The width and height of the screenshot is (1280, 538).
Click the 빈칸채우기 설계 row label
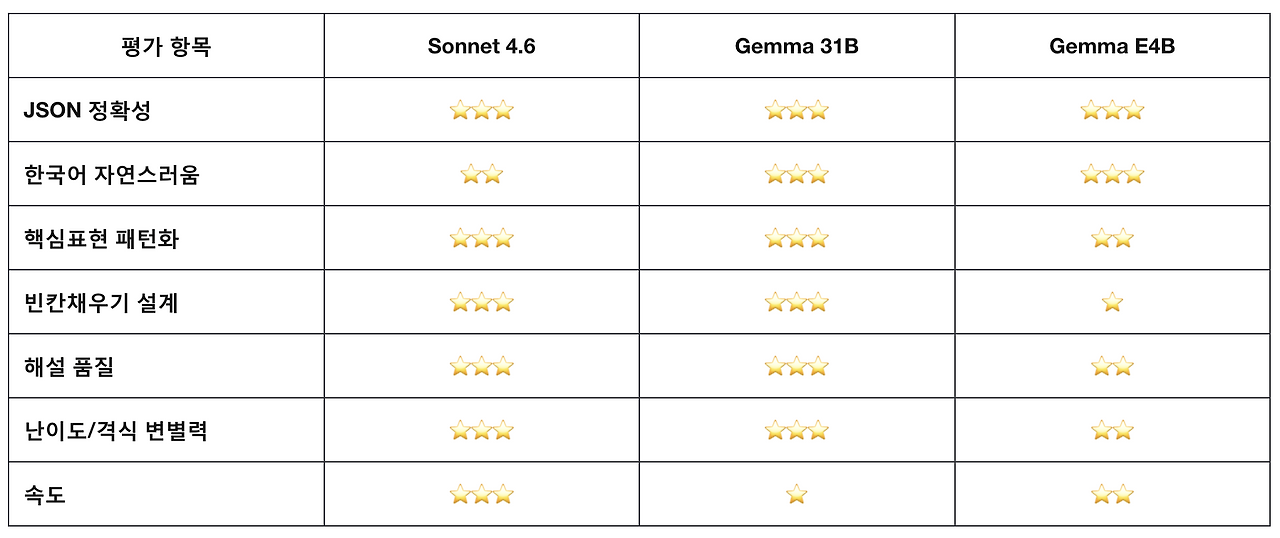tap(101, 302)
